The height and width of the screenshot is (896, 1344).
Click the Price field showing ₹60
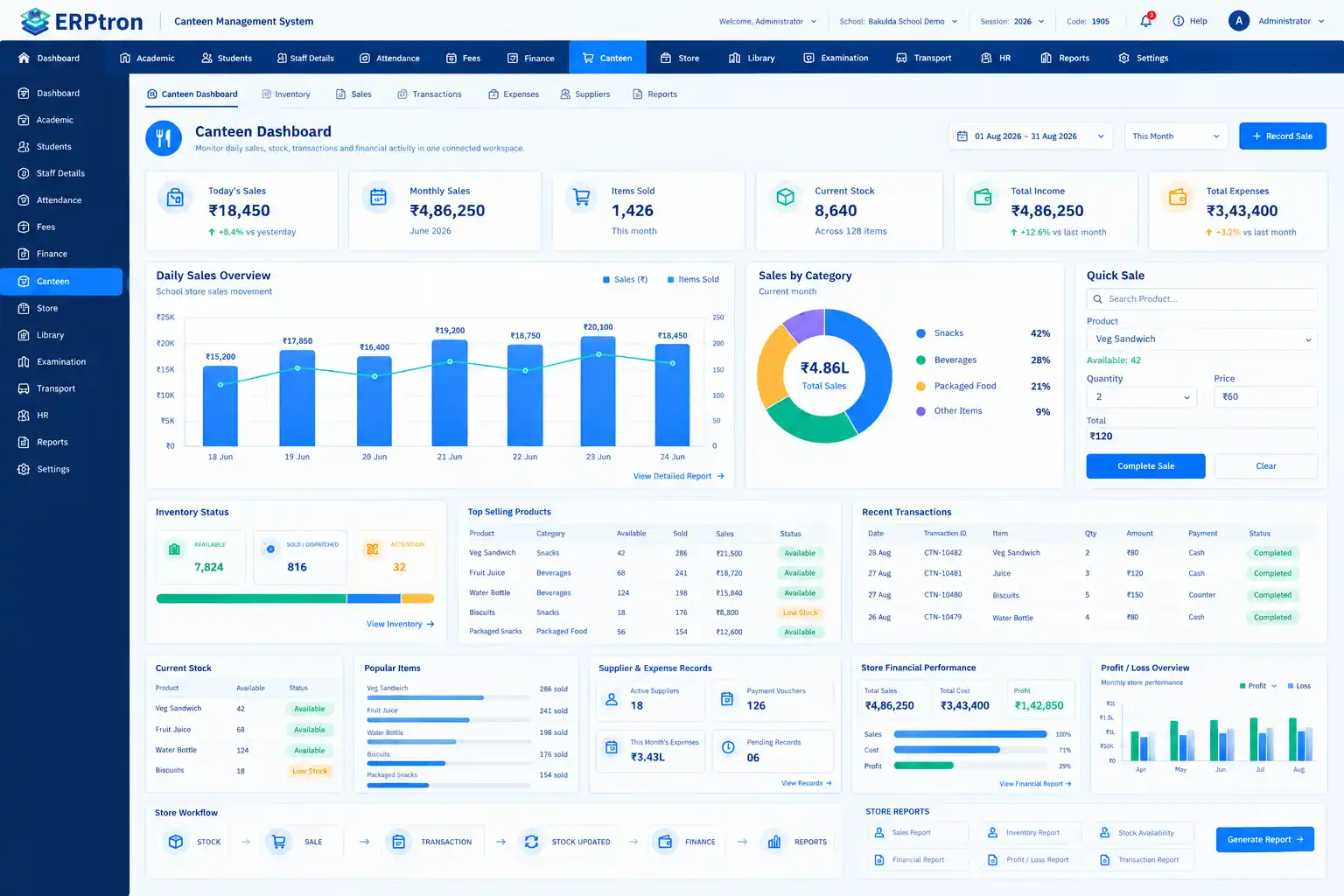point(1265,397)
